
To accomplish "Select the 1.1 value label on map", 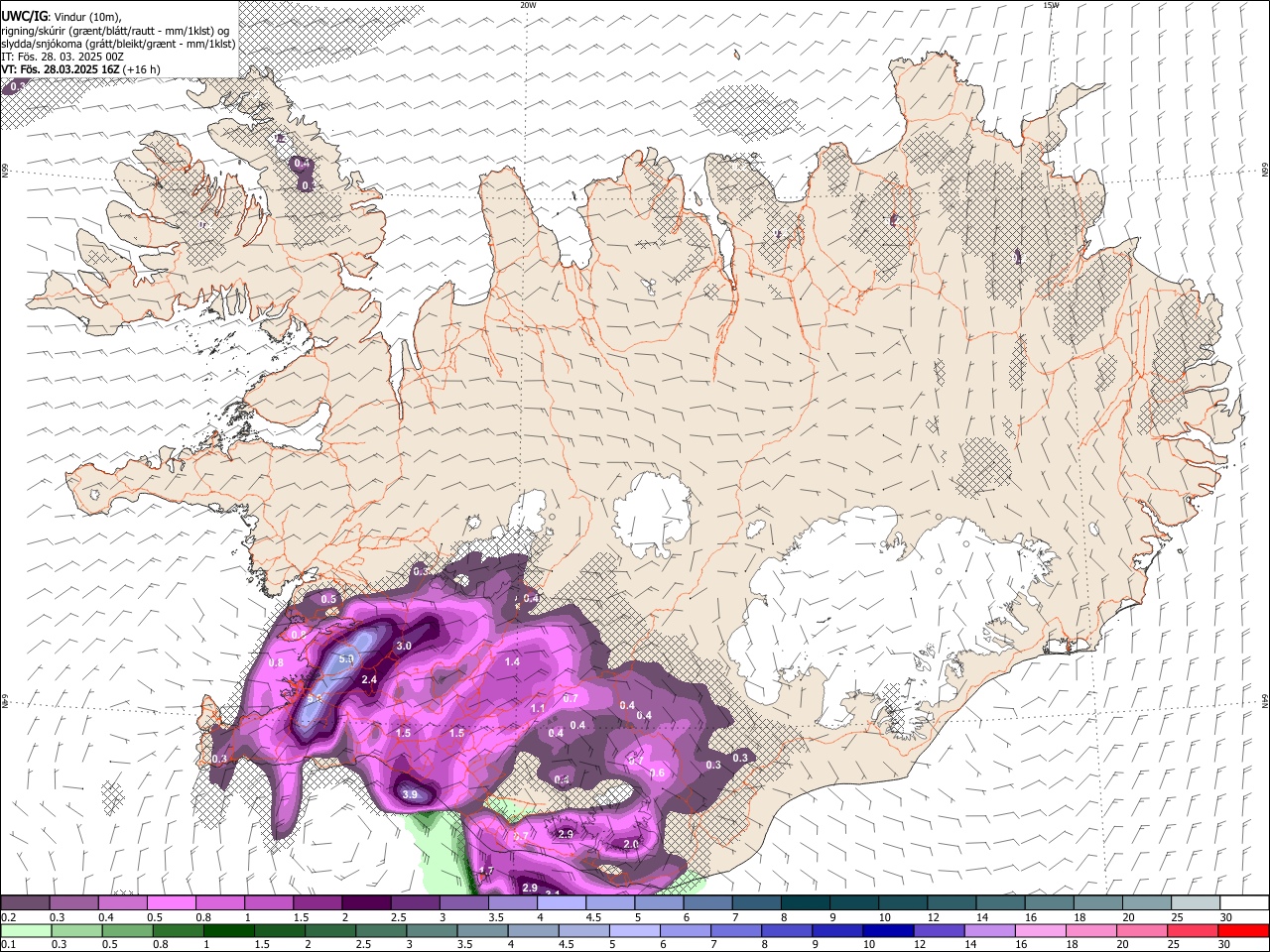I will 538,708.
